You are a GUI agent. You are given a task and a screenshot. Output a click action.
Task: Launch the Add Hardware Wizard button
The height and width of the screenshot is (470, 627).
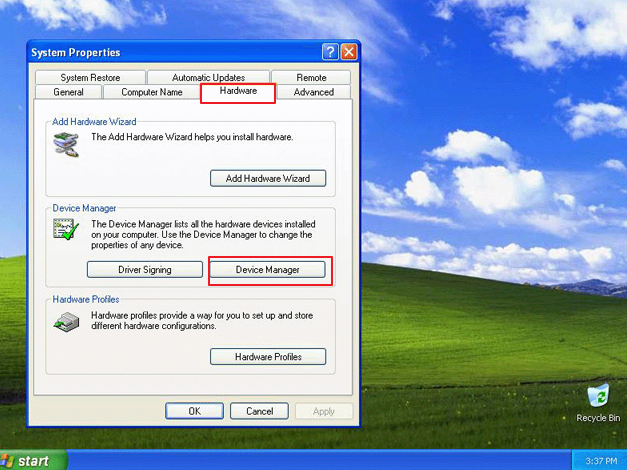[268, 178]
